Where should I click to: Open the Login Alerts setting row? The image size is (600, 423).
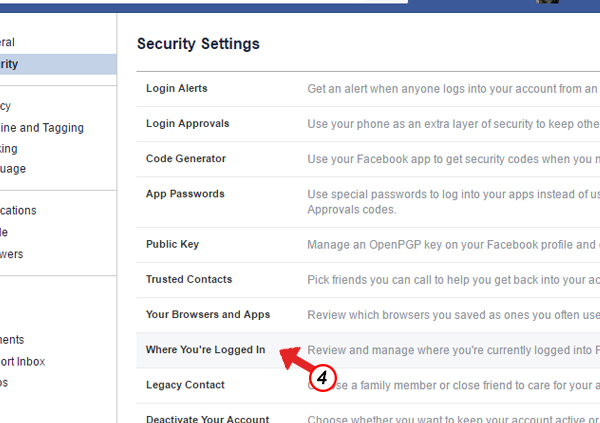pyautogui.click(x=368, y=89)
